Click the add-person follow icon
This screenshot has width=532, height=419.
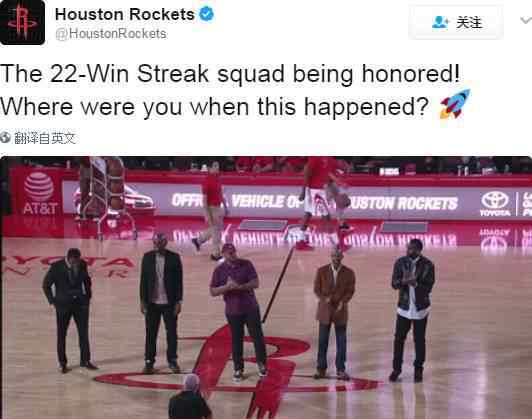440,22
